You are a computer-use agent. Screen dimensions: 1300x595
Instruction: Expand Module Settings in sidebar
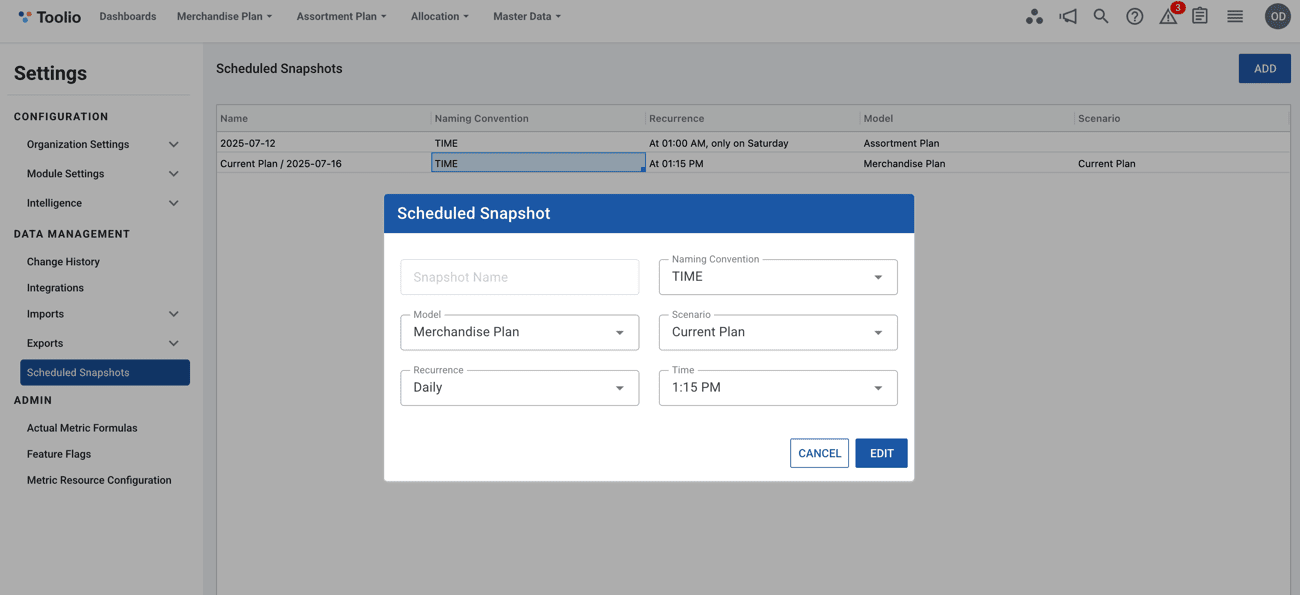(x=103, y=173)
